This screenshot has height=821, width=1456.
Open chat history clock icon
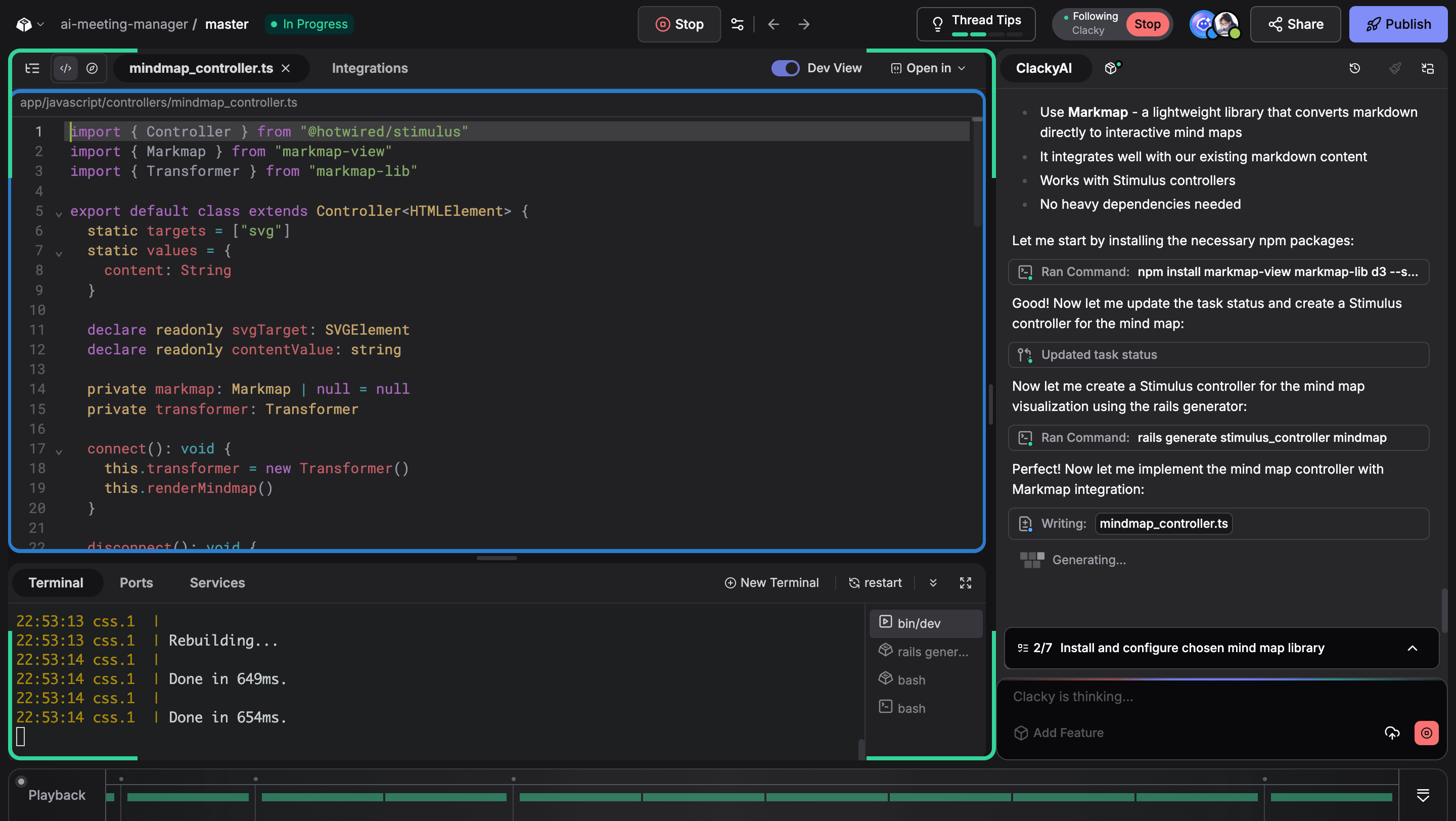(1354, 68)
